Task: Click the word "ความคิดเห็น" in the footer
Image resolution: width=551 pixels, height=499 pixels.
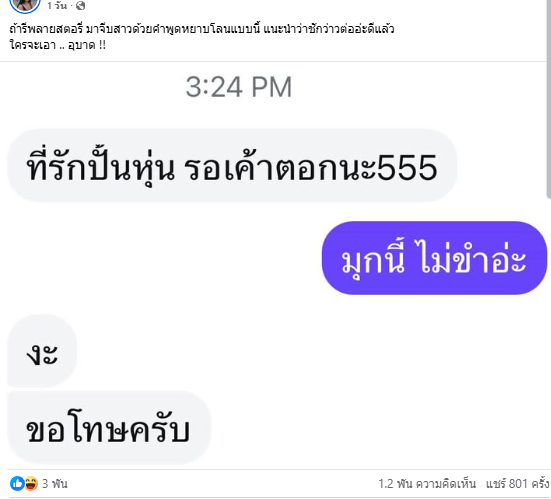Action: click(x=446, y=484)
